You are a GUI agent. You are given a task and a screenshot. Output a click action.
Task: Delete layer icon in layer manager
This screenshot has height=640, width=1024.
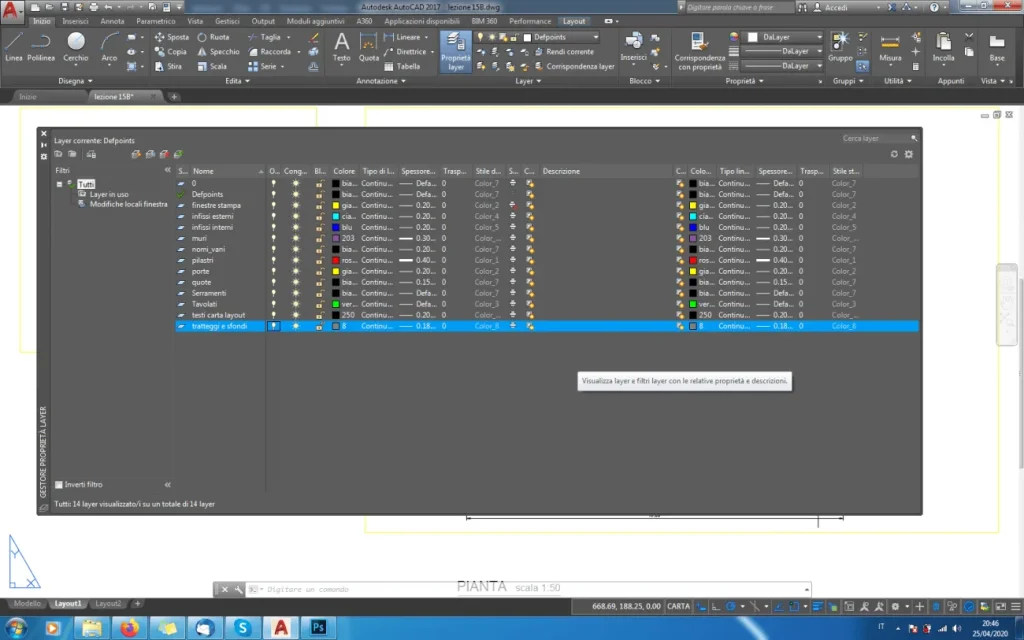(x=164, y=154)
